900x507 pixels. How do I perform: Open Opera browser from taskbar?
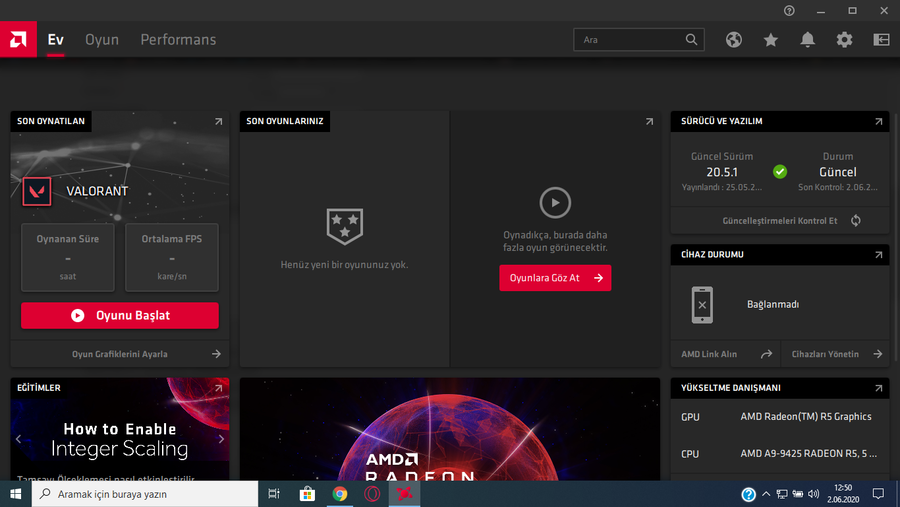(372, 494)
